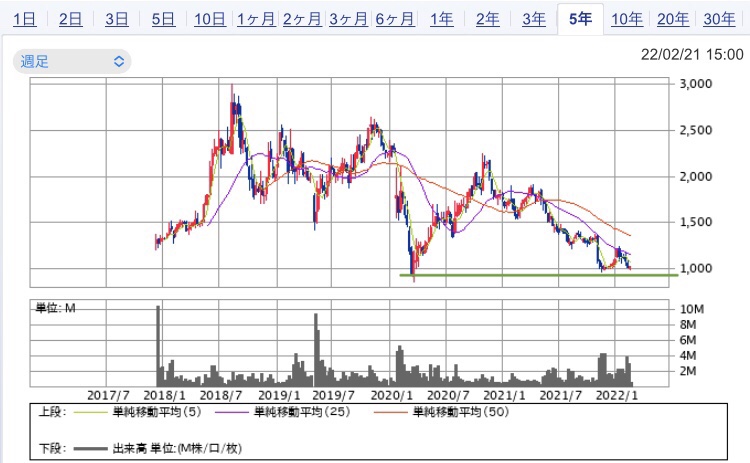Switch to the 2ヶ月 chart range
750x463 pixels.
click(302, 19)
